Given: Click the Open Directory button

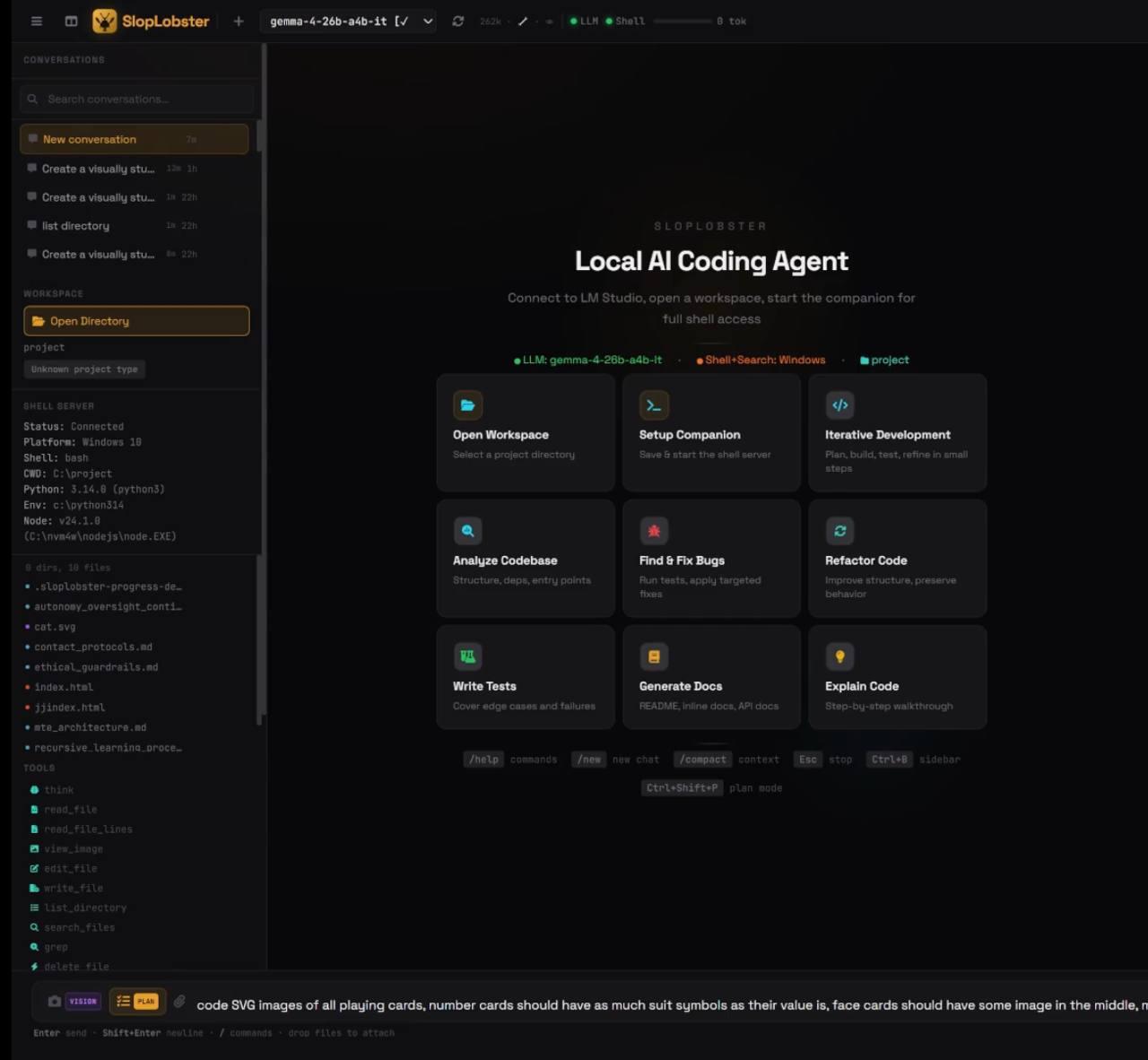Looking at the screenshot, I should (x=136, y=321).
